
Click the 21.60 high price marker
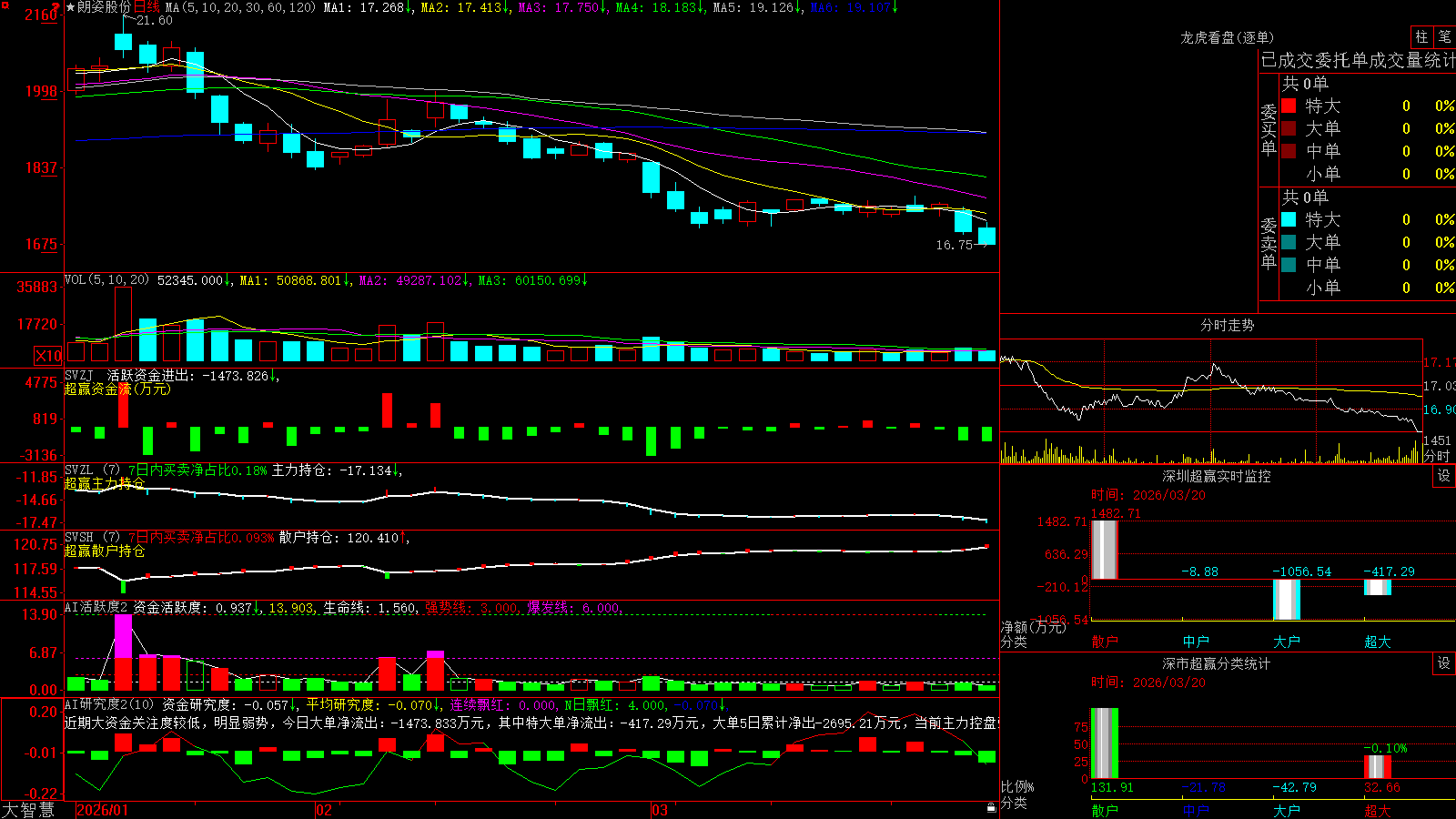coord(155,20)
